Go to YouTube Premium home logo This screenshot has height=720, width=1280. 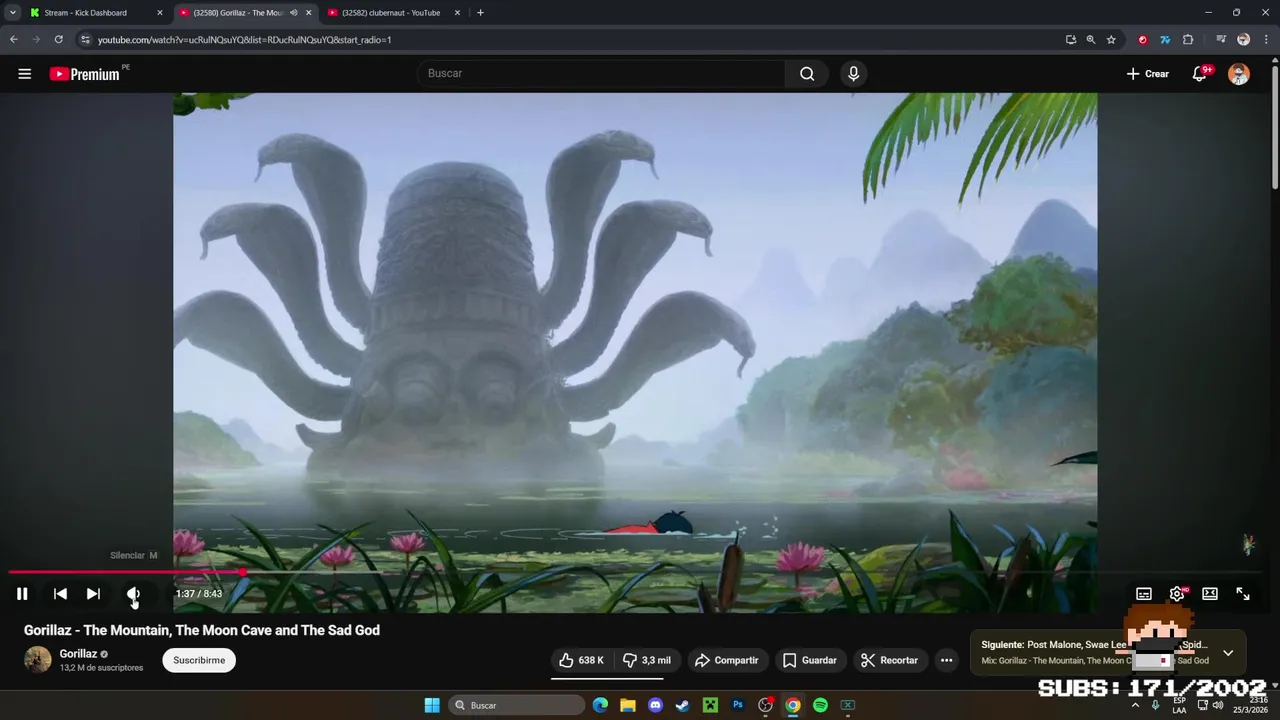pyautogui.click(x=85, y=74)
